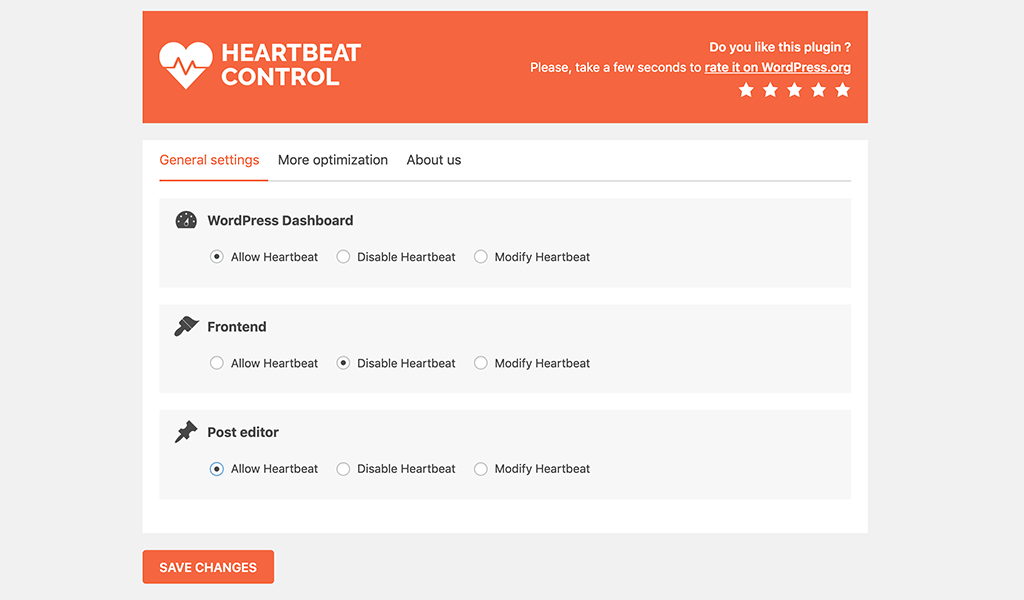The height and width of the screenshot is (600, 1024).
Task: Select the first rating star
Action: click(746, 89)
